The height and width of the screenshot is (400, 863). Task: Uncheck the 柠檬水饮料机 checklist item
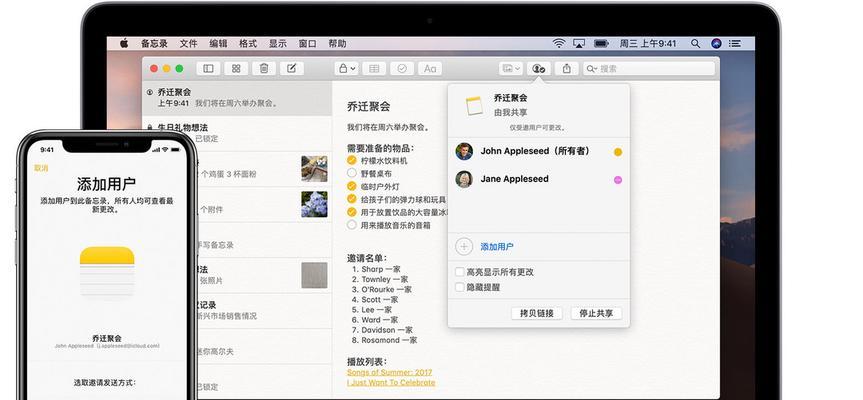click(352, 160)
